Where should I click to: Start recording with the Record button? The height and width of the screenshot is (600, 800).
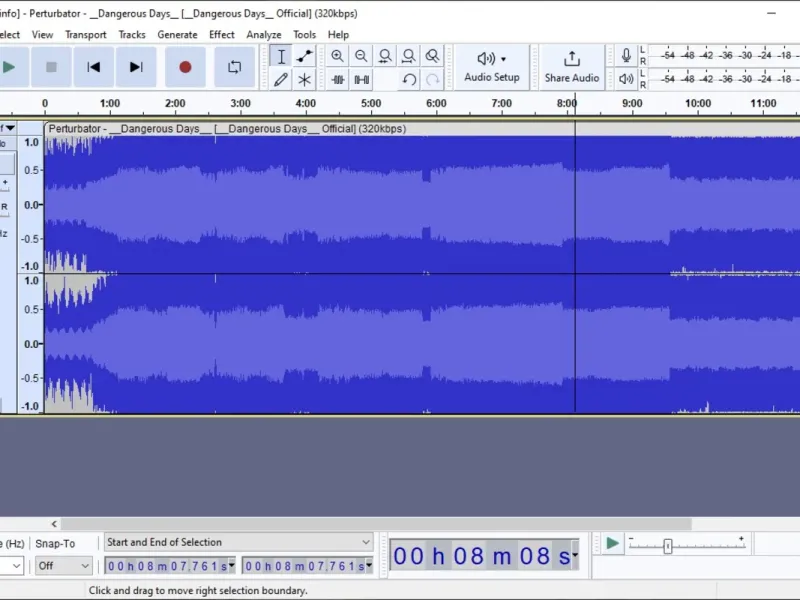click(185, 67)
